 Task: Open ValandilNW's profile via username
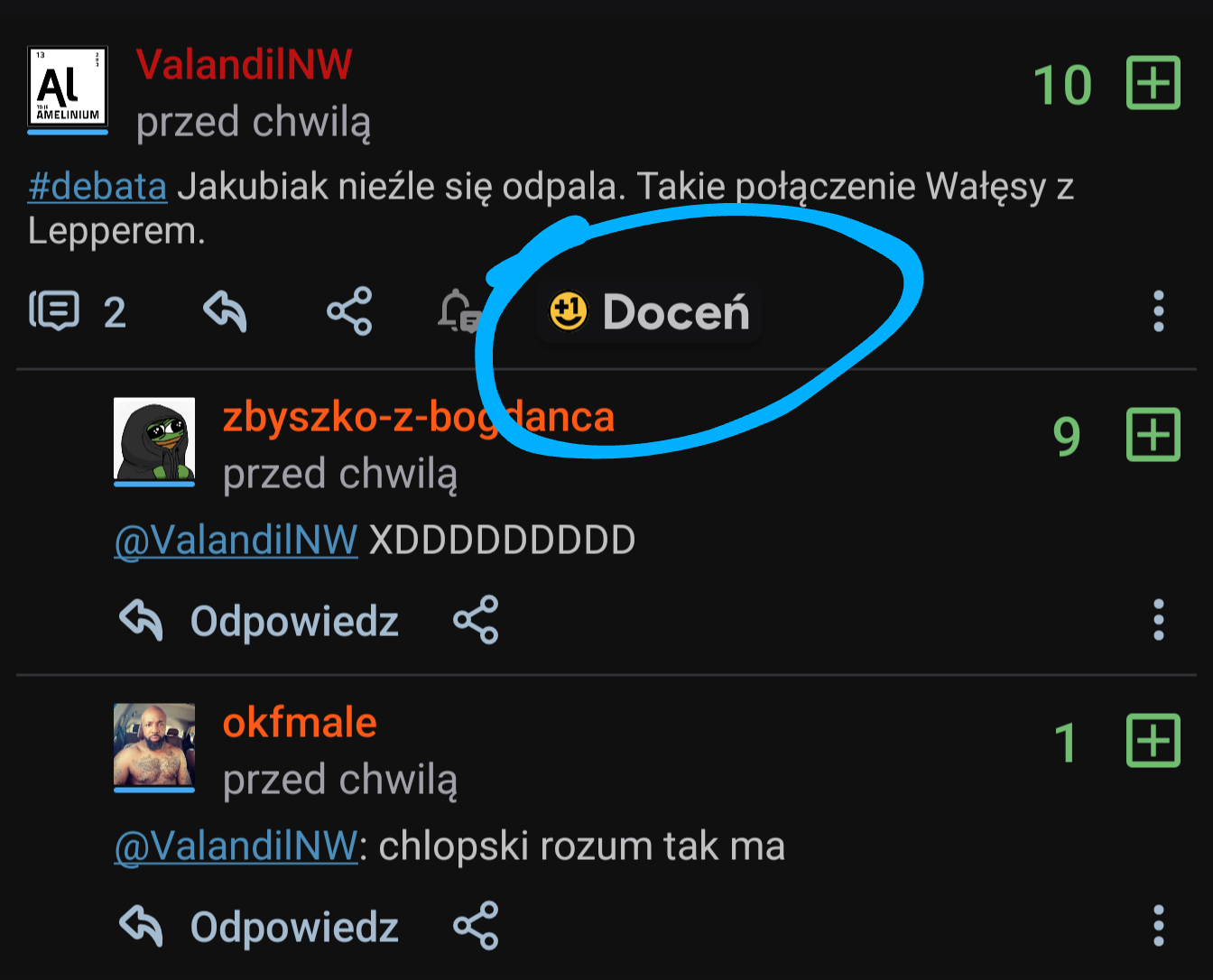[244, 64]
